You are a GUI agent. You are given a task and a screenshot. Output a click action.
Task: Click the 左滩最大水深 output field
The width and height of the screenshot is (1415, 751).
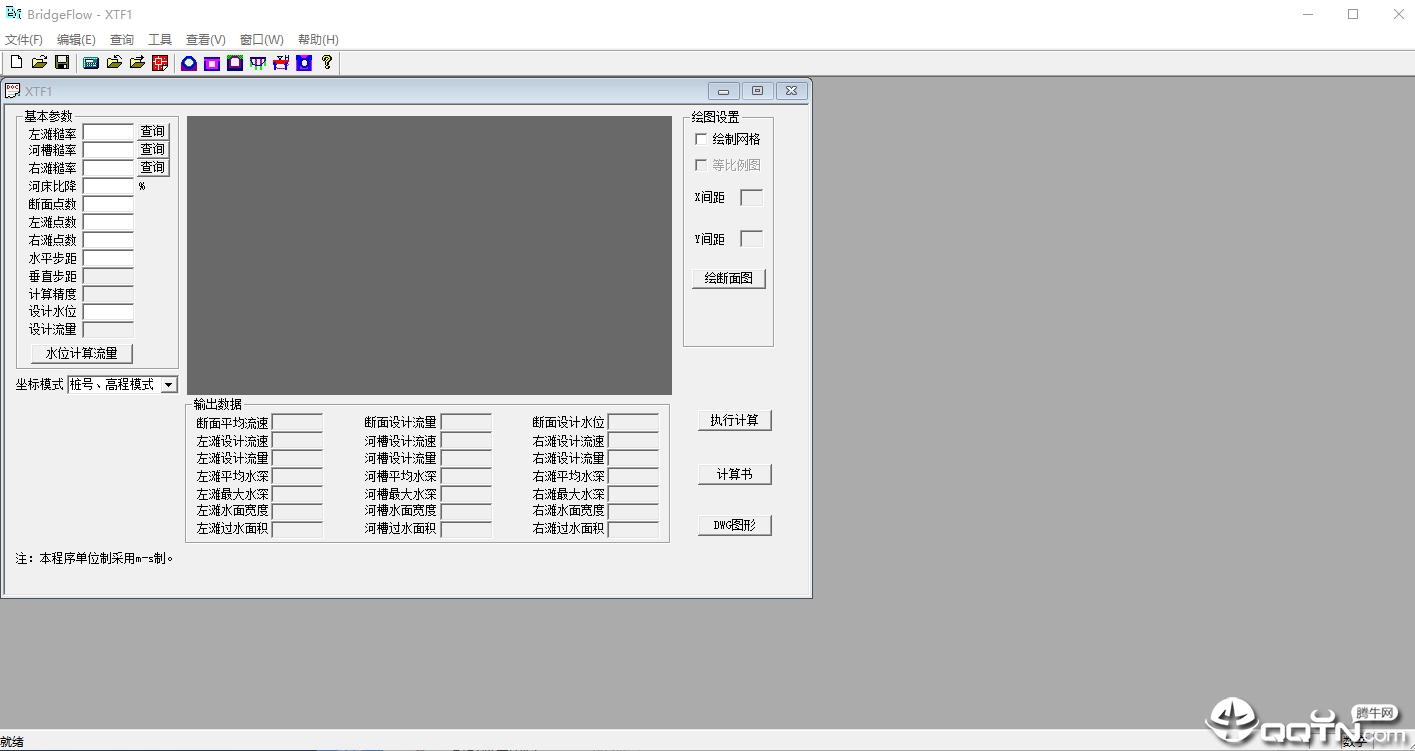coord(298,494)
